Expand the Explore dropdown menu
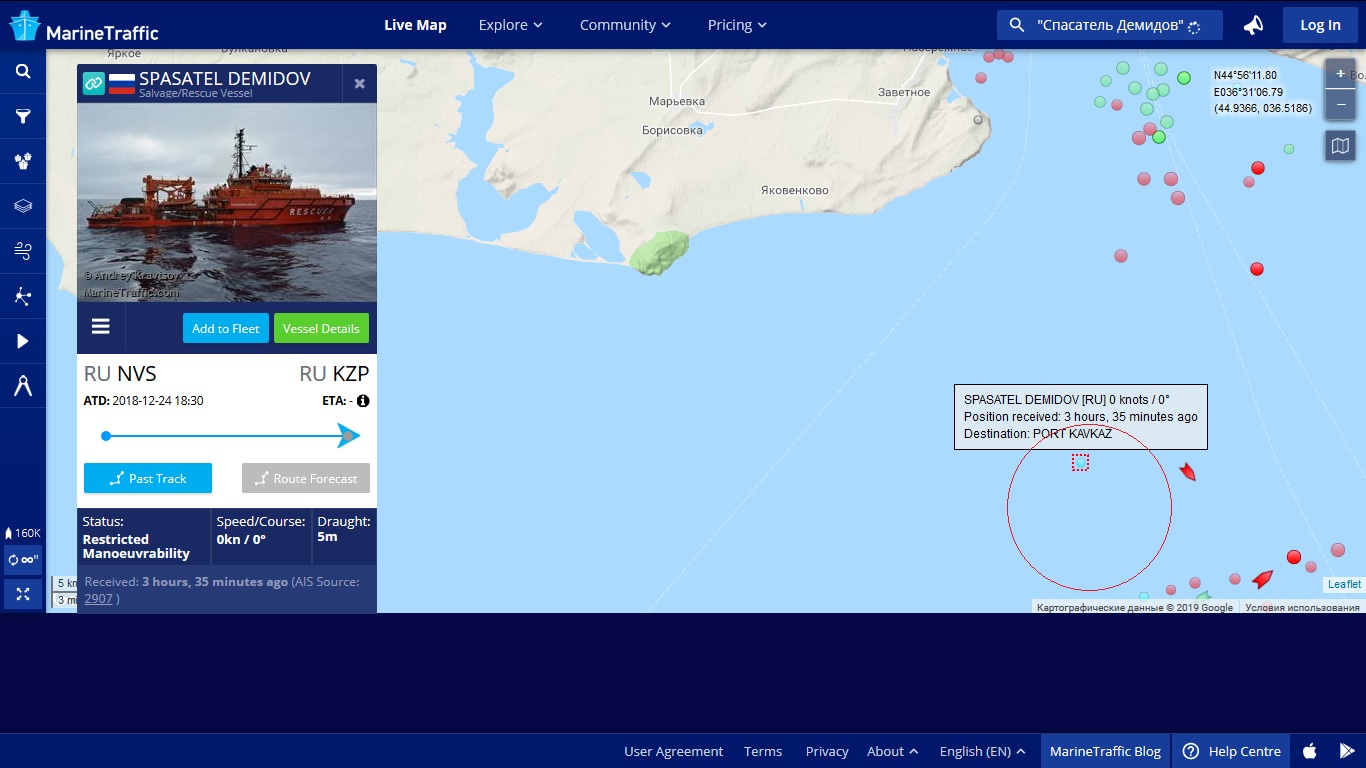This screenshot has height=768, width=1366. [x=511, y=25]
